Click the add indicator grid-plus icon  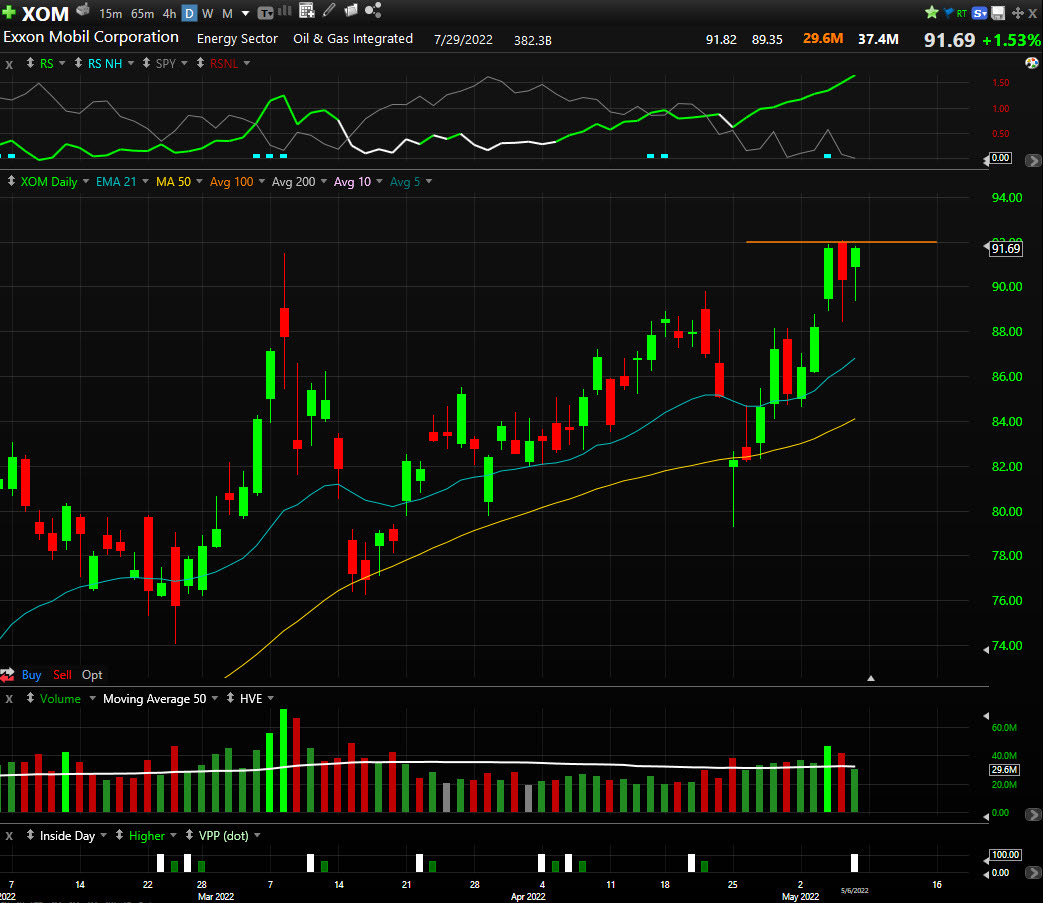click(x=306, y=10)
